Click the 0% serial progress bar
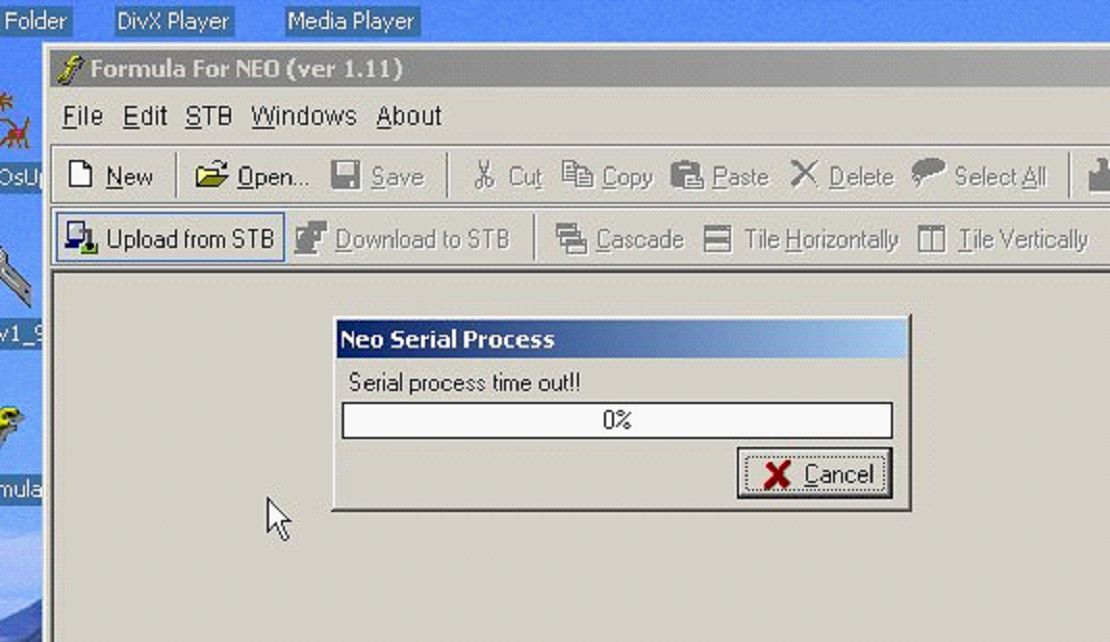The image size is (1110, 642). click(617, 420)
